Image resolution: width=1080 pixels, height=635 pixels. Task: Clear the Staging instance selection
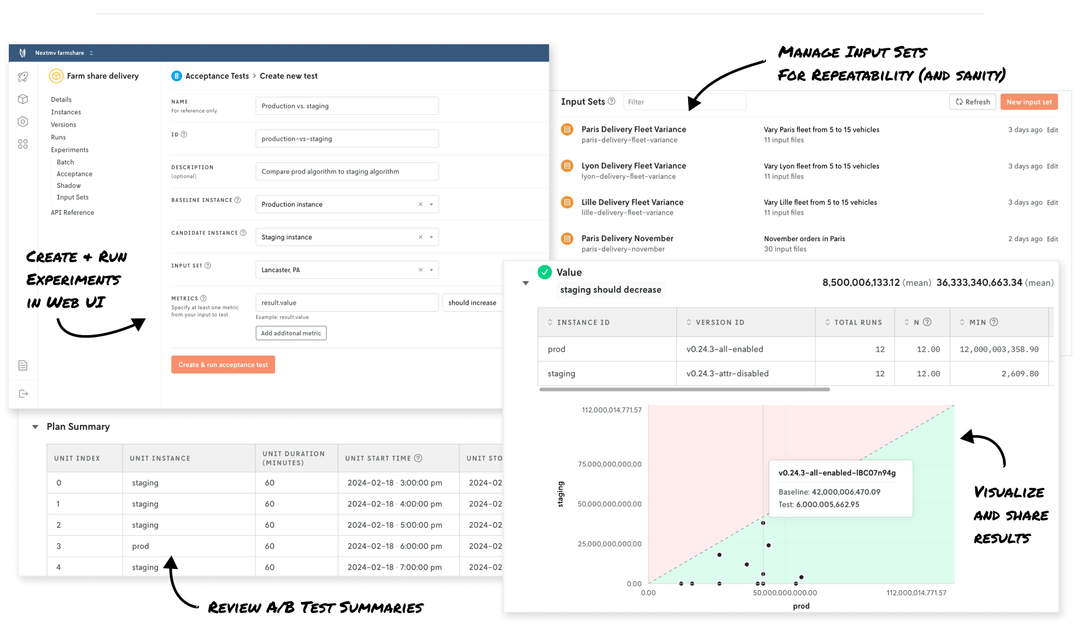click(x=420, y=237)
